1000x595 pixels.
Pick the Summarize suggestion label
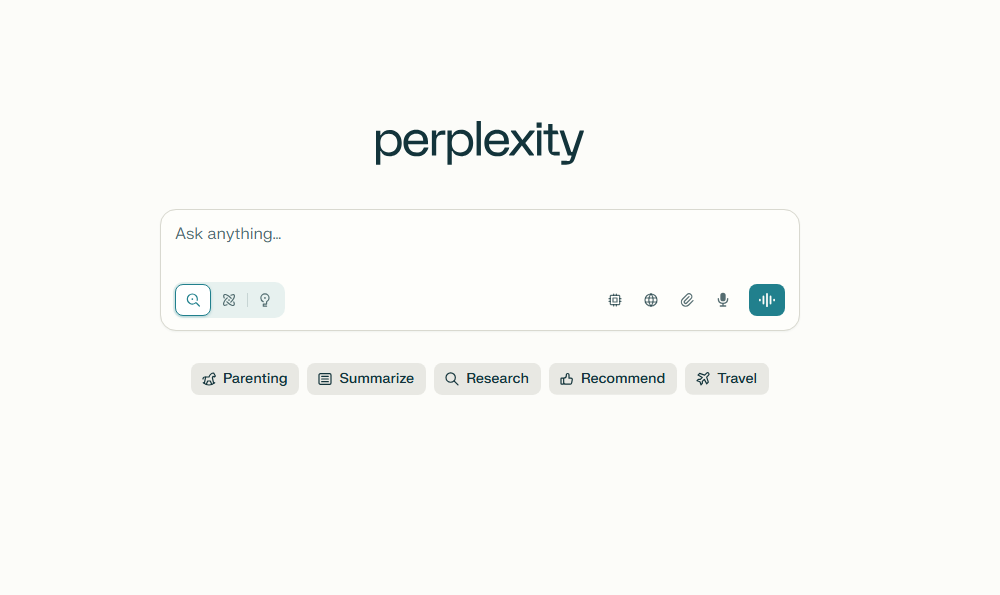[x=376, y=379]
